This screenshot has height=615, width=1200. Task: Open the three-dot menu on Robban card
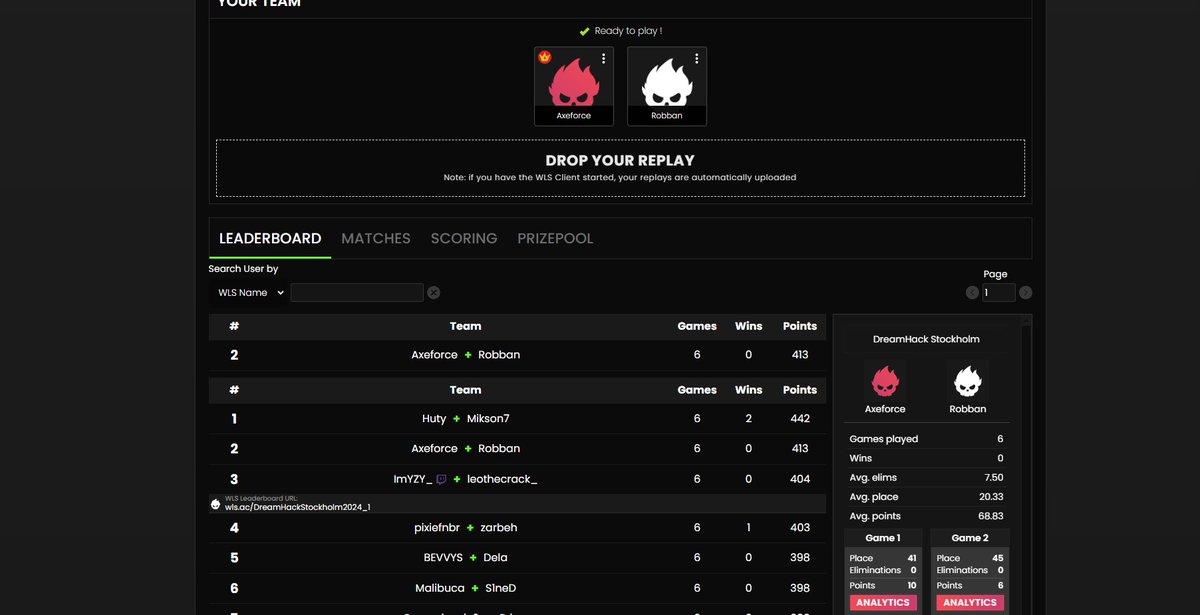click(696, 59)
